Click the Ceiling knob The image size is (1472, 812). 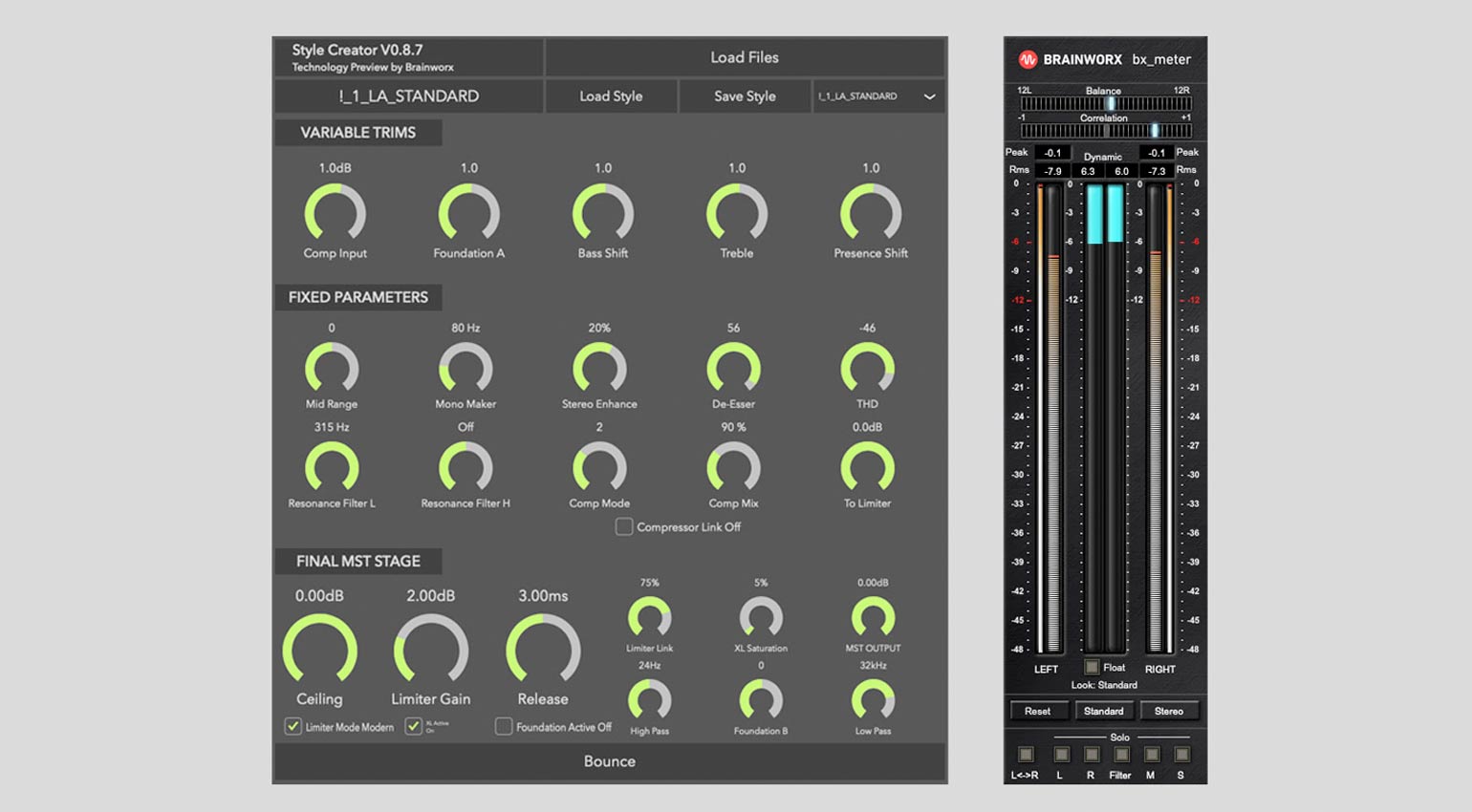pos(320,650)
